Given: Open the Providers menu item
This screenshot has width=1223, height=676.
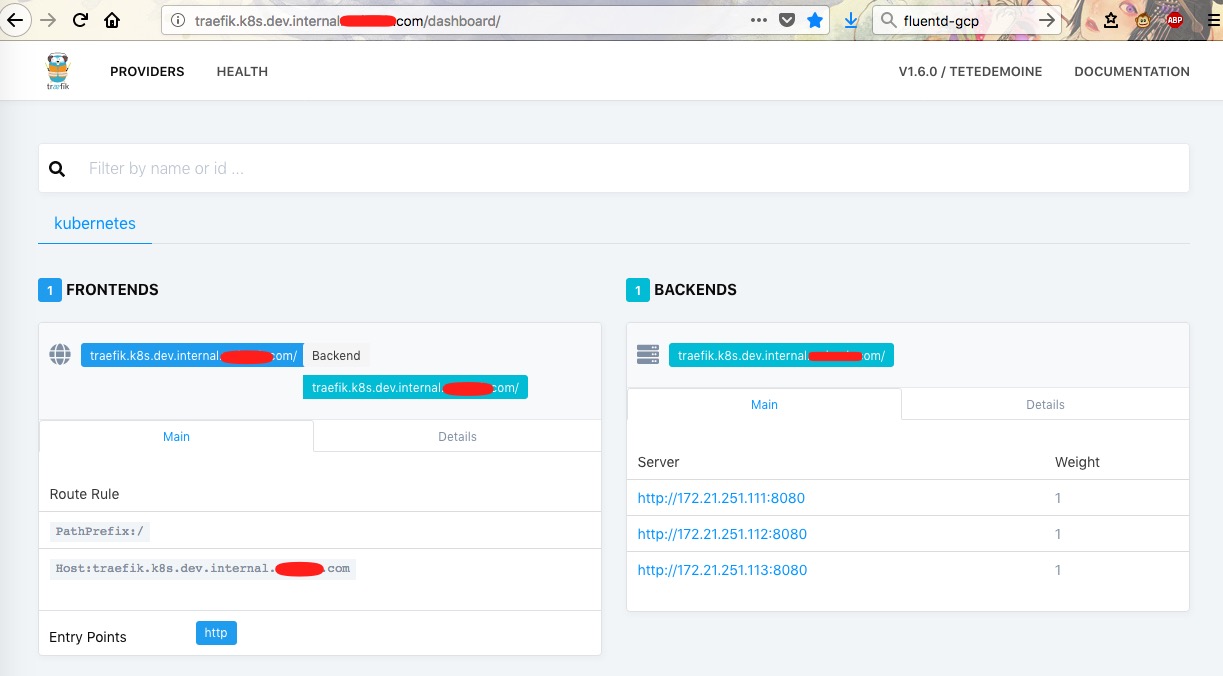Looking at the screenshot, I should point(147,72).
